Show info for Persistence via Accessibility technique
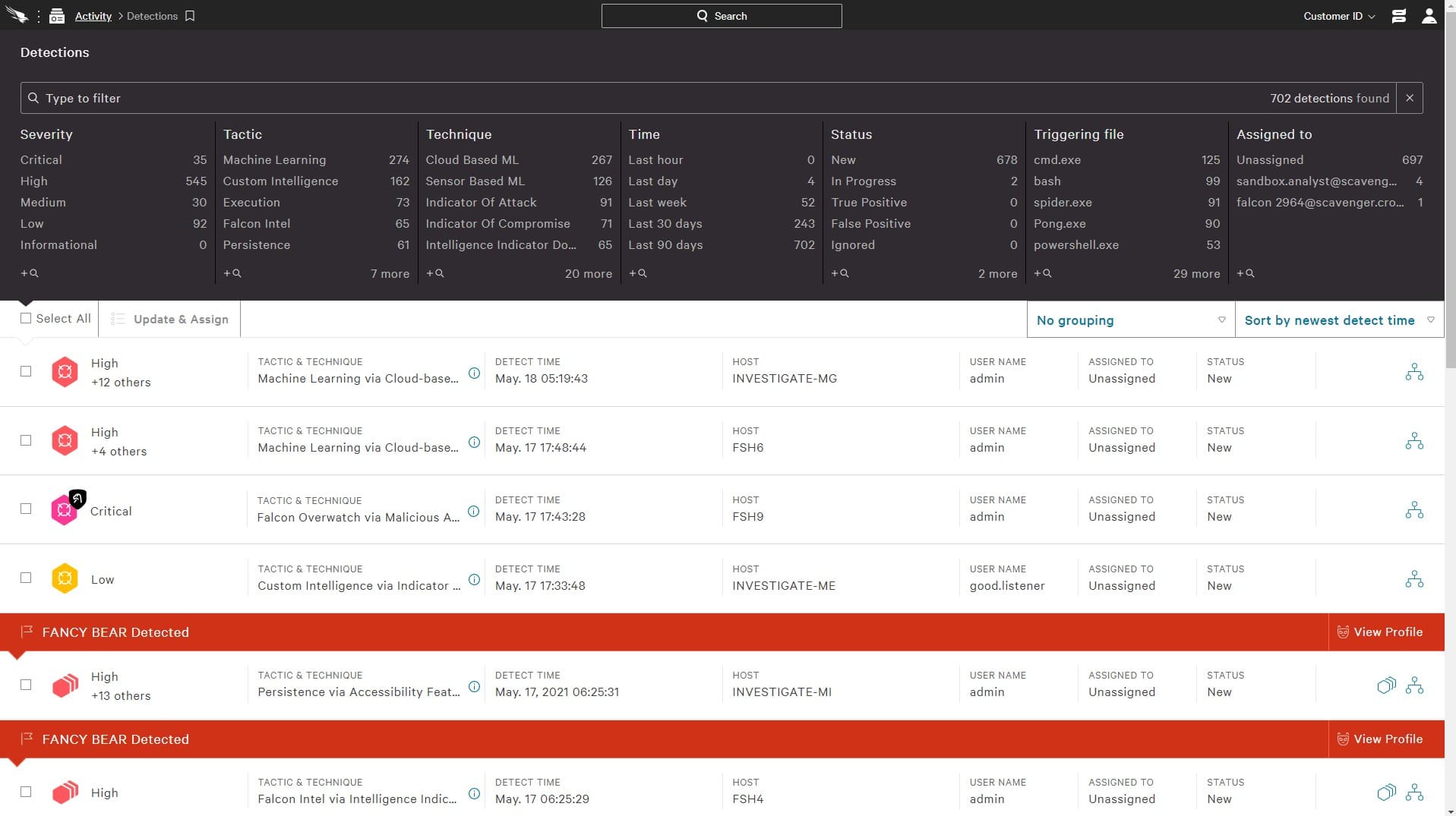1456x816 pixels. 474,687
